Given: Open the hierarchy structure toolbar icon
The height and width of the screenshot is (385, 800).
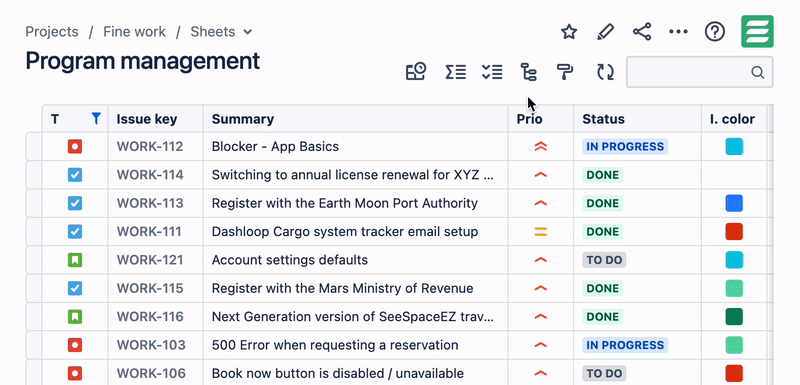Looking at the screenshot, I should tap(528, 72).
